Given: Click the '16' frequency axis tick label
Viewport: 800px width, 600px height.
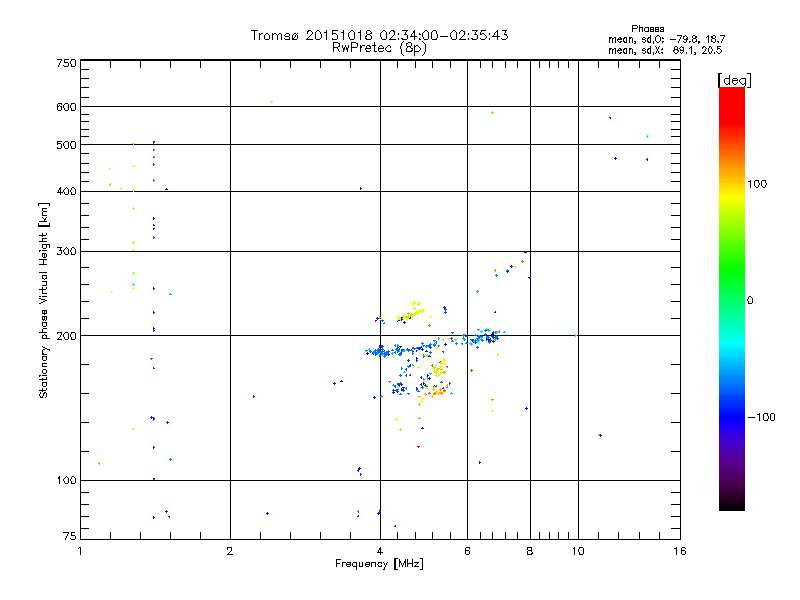Looking at the screenshot, I should [680, 551].
